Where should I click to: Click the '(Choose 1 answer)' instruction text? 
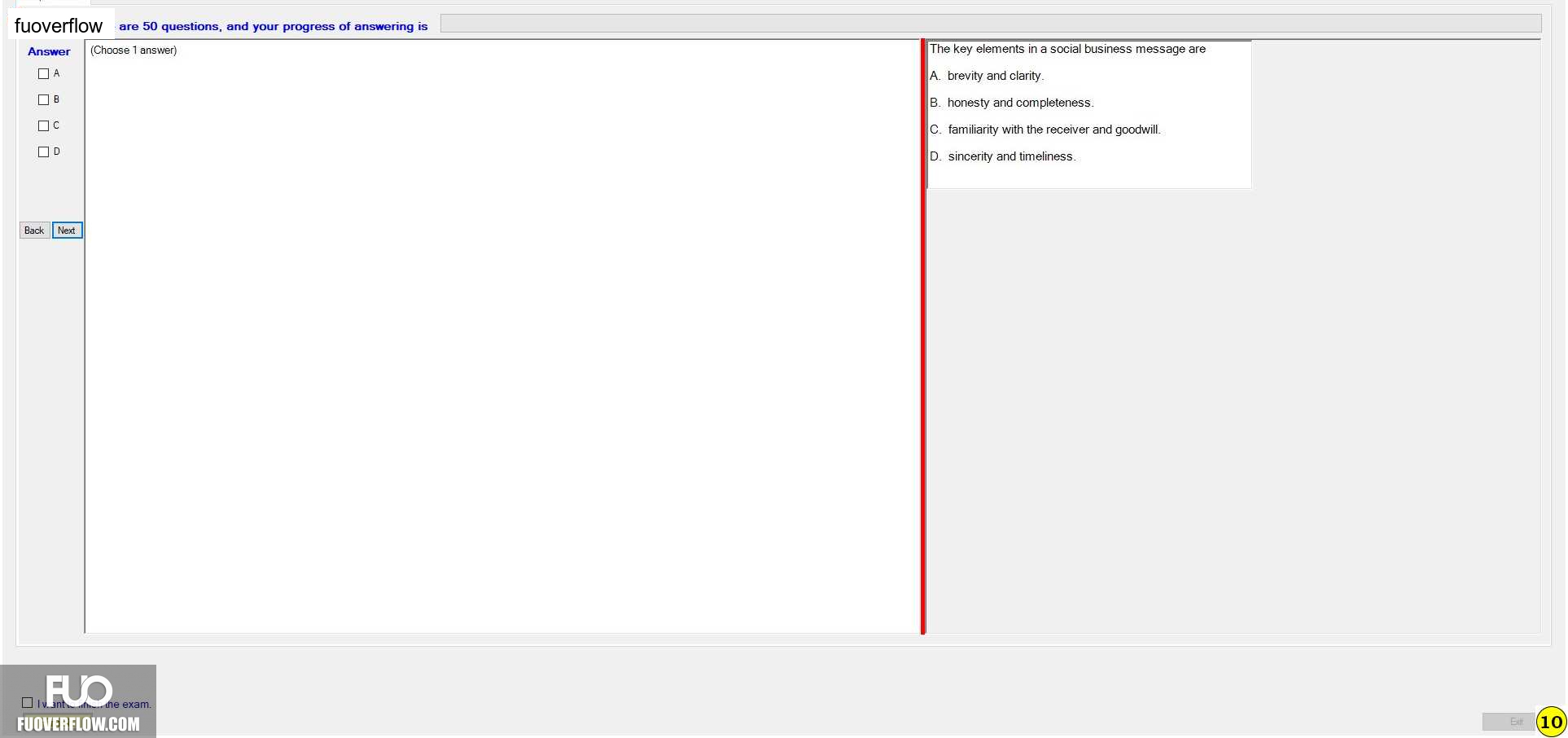pos(134,51)
